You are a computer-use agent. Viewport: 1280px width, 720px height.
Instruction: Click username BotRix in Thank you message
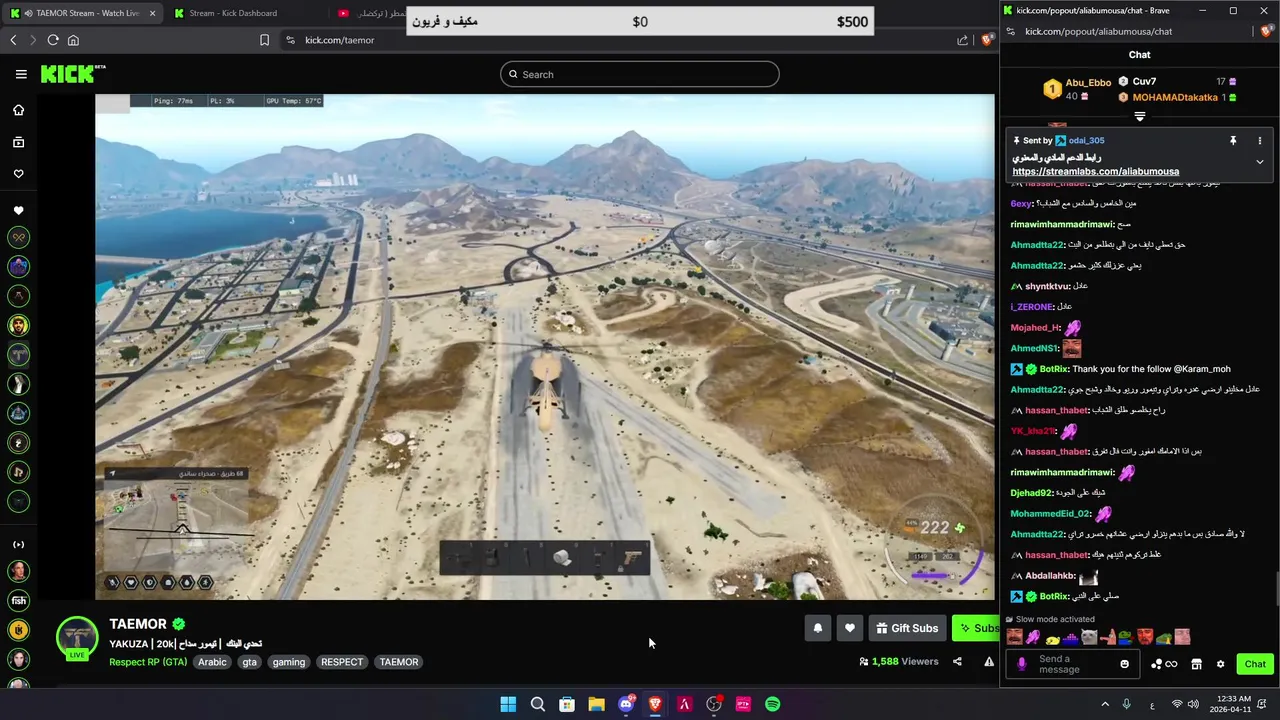pyautogui.click(x=1054, y=369)
